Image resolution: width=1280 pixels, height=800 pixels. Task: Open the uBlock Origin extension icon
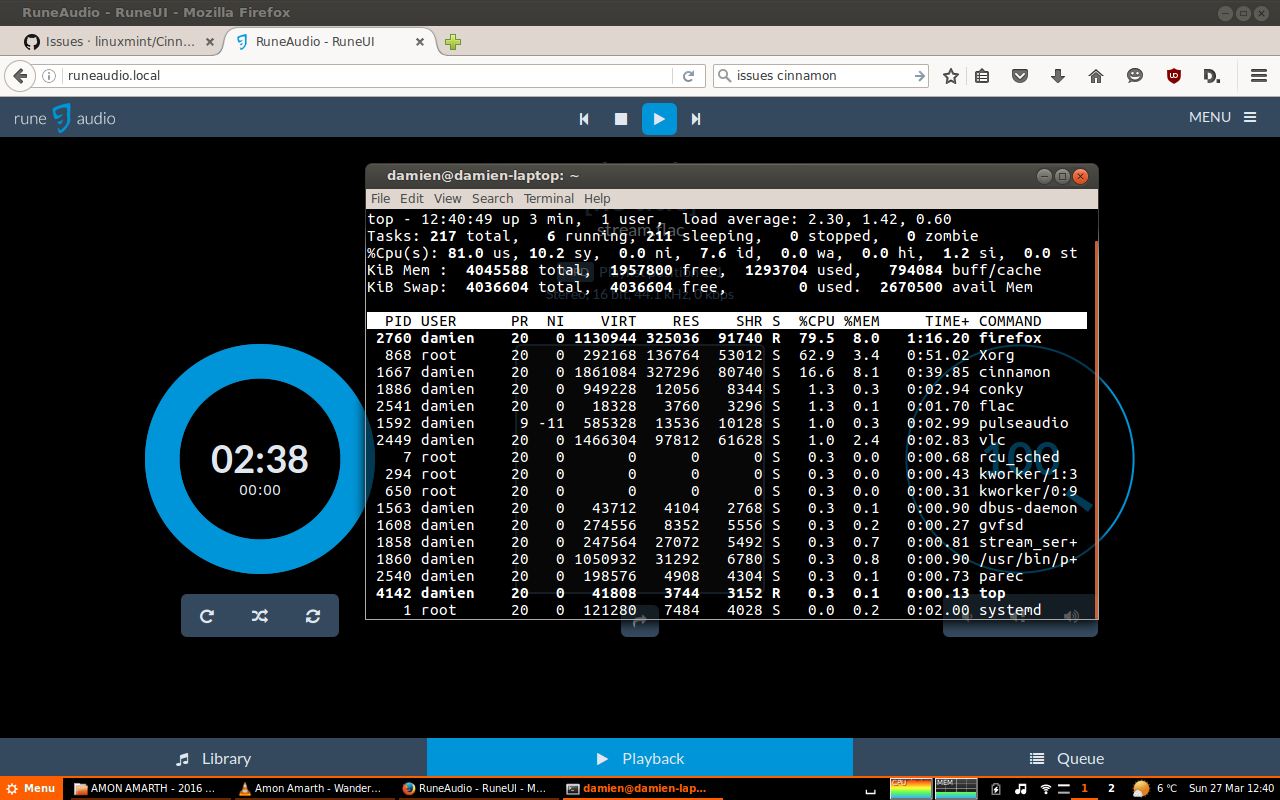(x=1174, y=76)
